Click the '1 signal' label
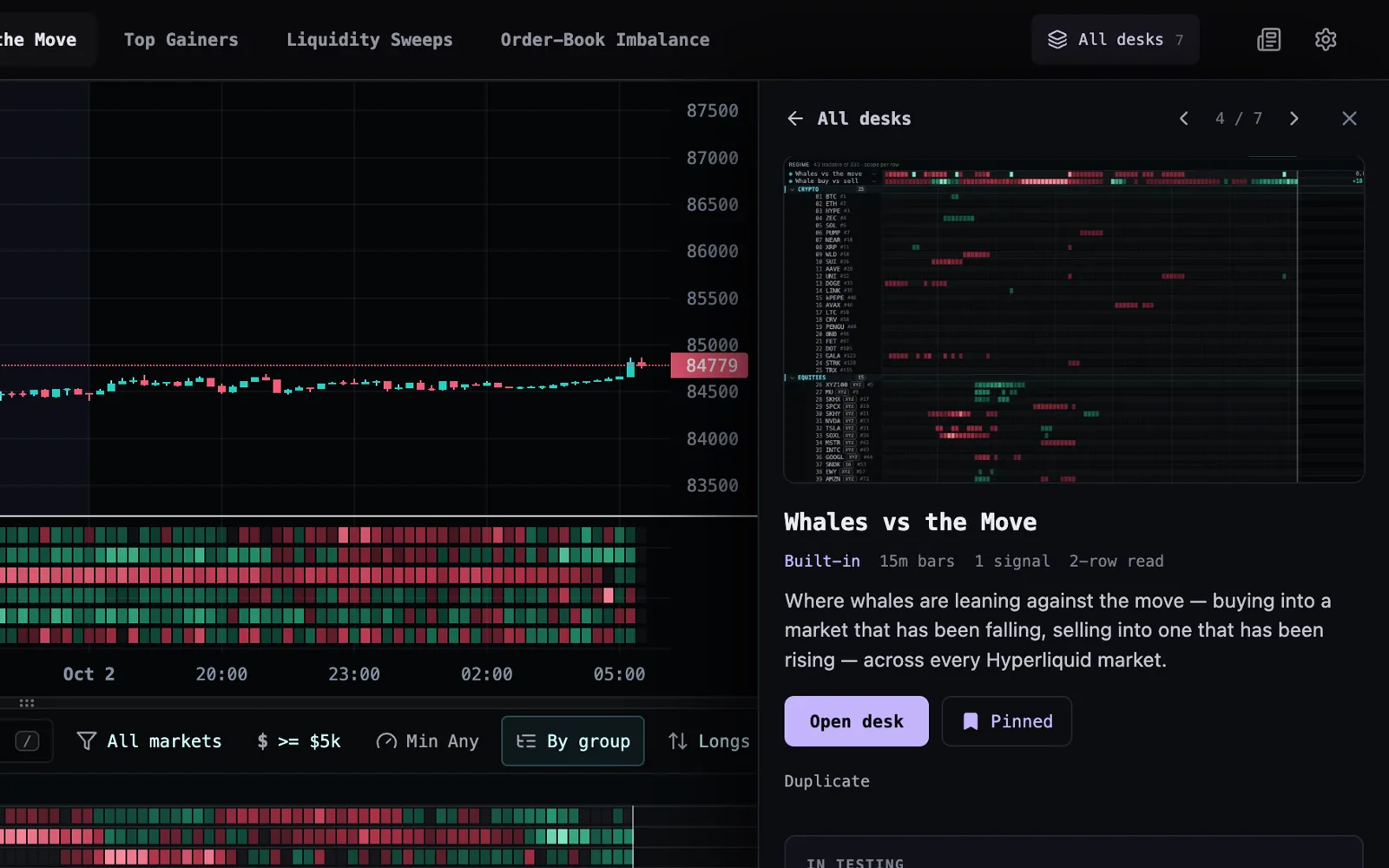 (1012, 562)
